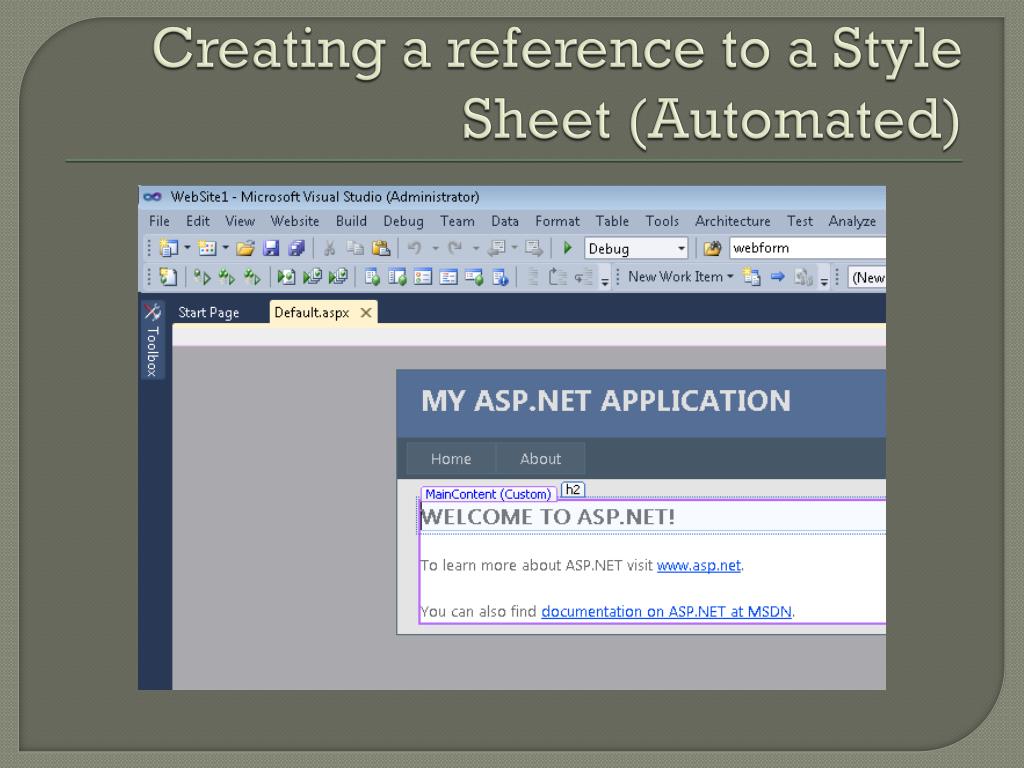Click the Visual Studio infinity logo in the title bar

click(152, 197)
